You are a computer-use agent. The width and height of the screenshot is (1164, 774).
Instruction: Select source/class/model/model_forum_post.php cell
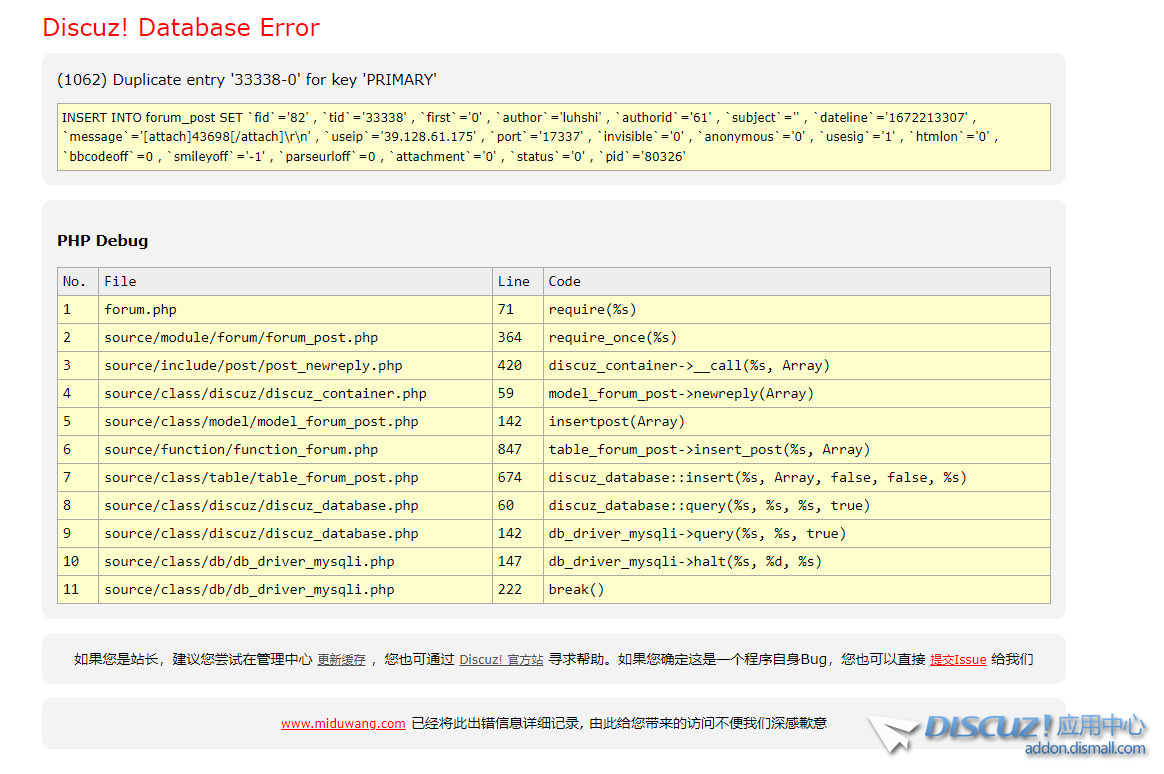click(x=295, y=422)
